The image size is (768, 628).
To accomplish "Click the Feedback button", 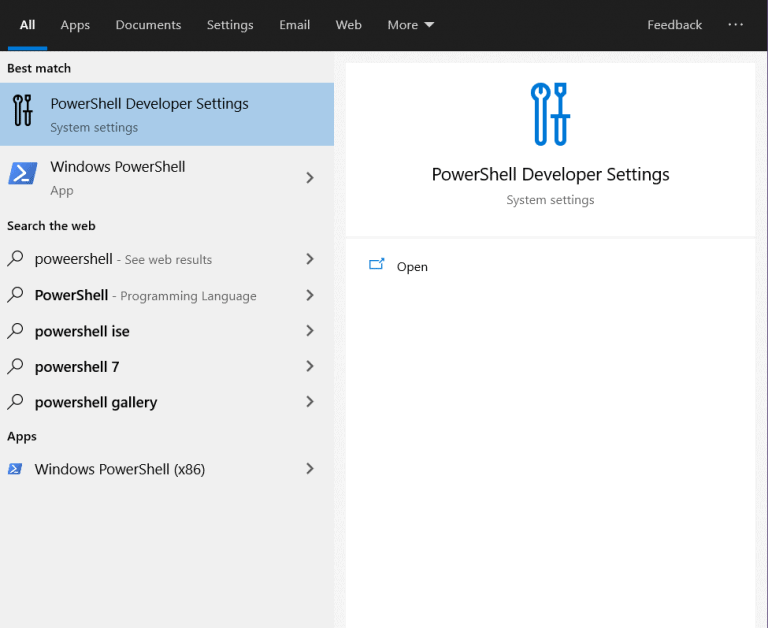I will 674,25.
